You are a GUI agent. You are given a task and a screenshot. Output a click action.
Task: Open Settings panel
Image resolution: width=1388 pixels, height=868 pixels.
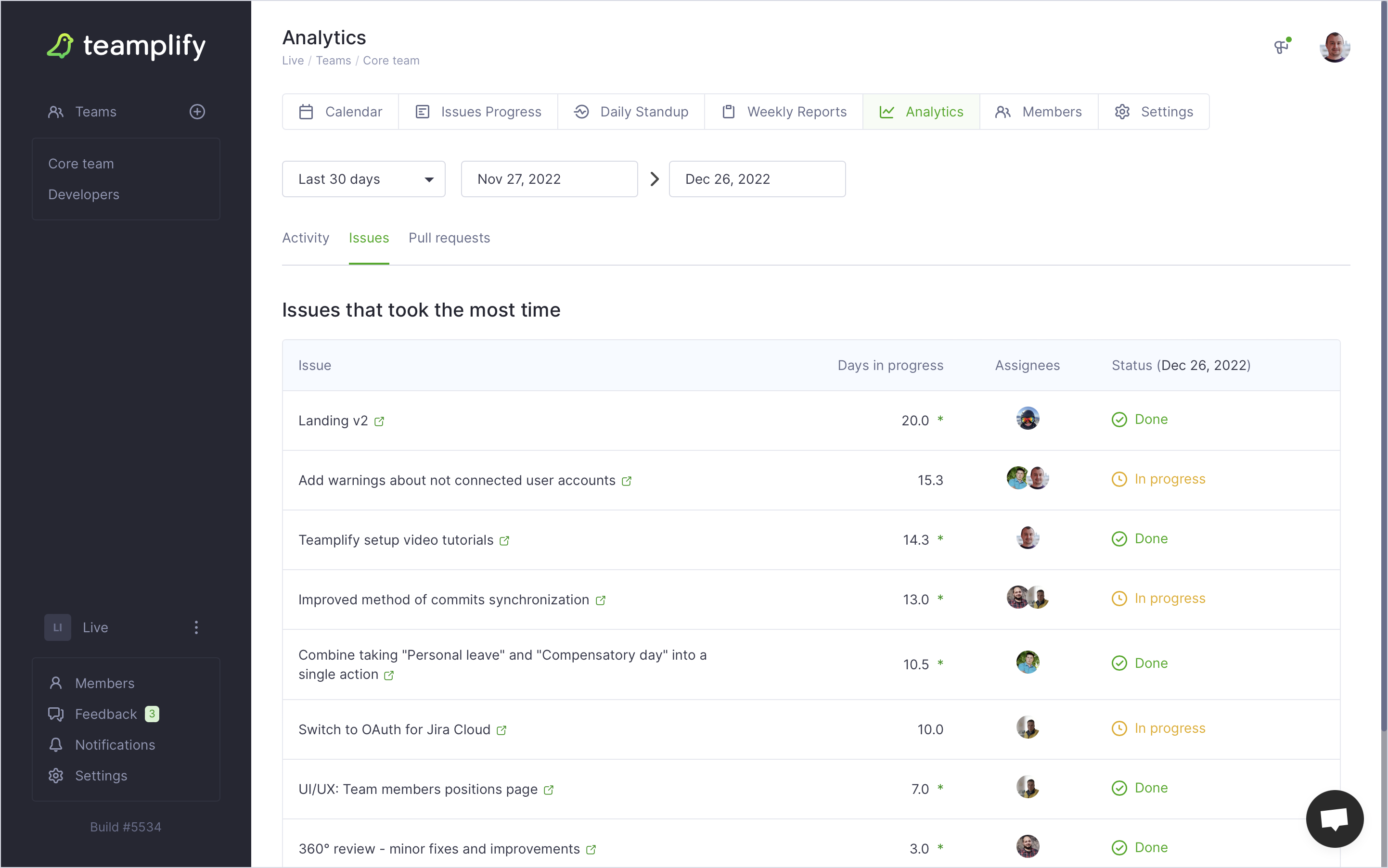1154,112
